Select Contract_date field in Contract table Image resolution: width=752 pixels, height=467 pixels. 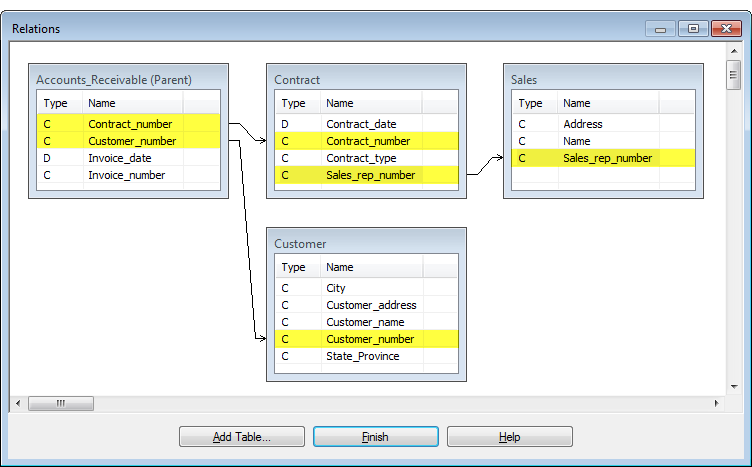(361, 124)
